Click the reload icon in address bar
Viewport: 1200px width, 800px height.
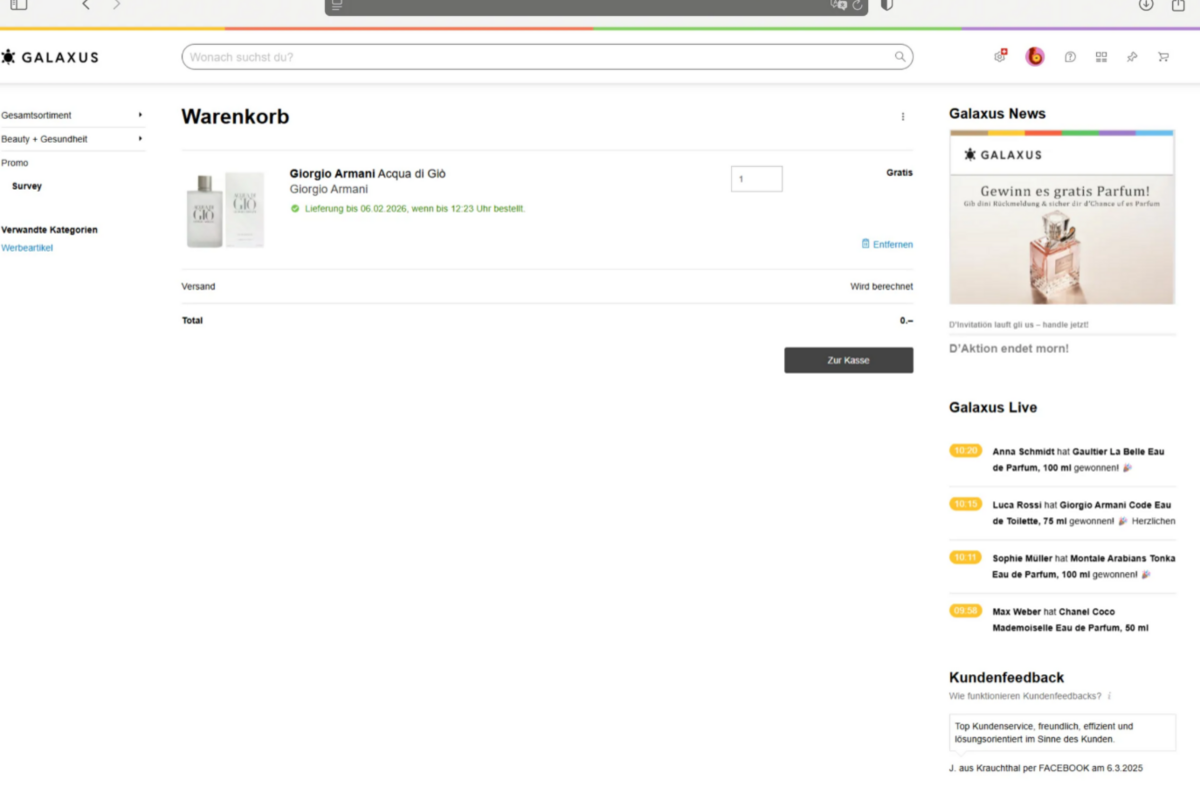pos(857,5)
